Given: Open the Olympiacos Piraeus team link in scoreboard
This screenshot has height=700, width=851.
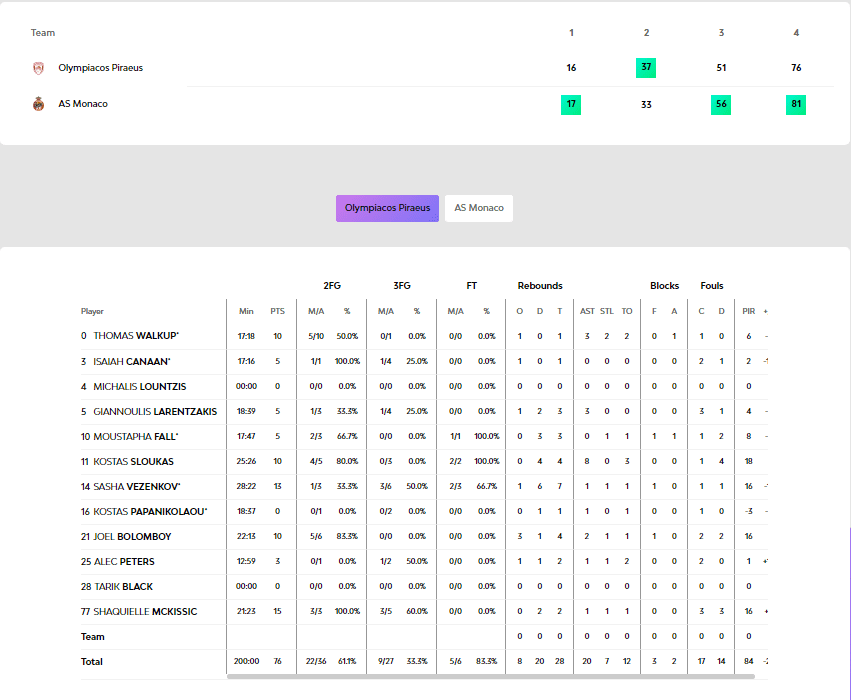Looking at the screenshot, I should coord(100,68).
